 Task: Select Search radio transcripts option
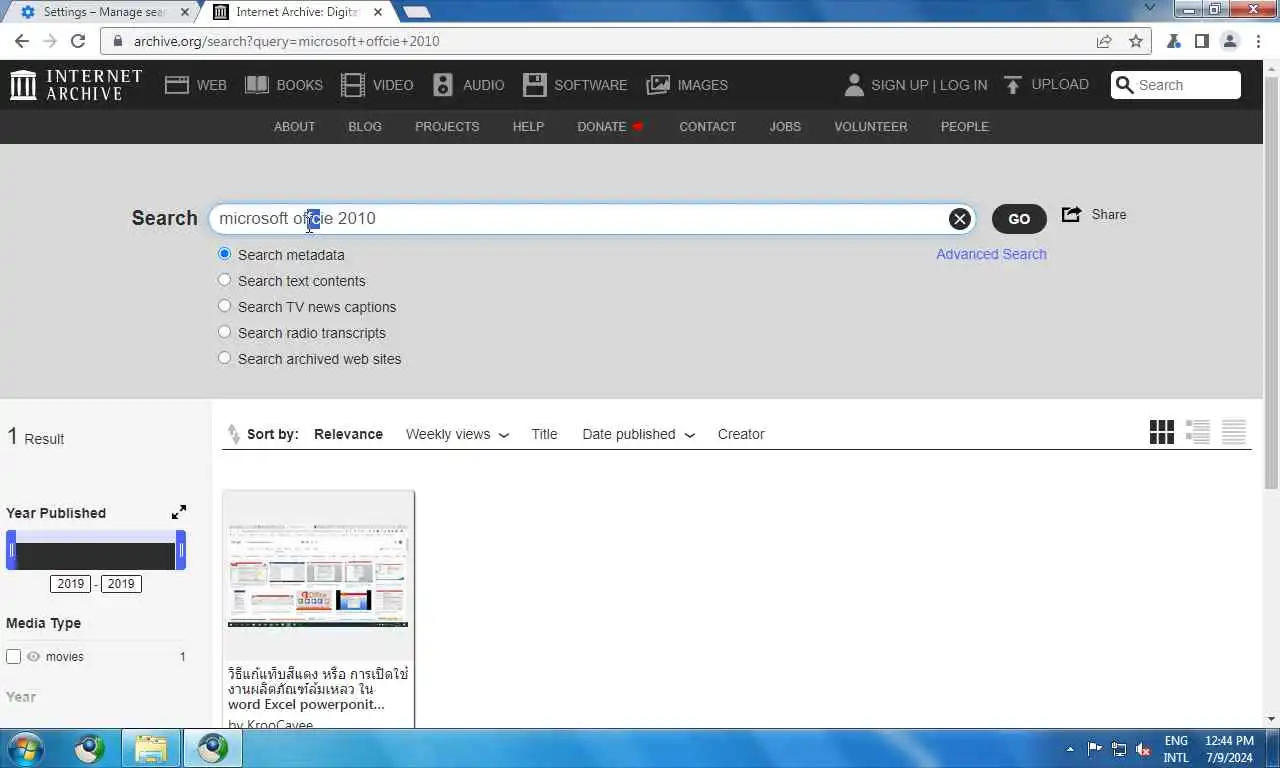pos(224,332)
